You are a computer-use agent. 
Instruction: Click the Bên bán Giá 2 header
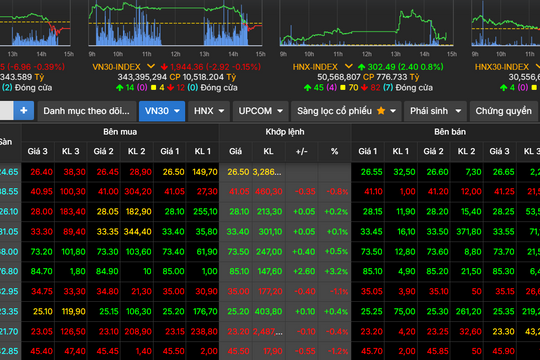434,151
